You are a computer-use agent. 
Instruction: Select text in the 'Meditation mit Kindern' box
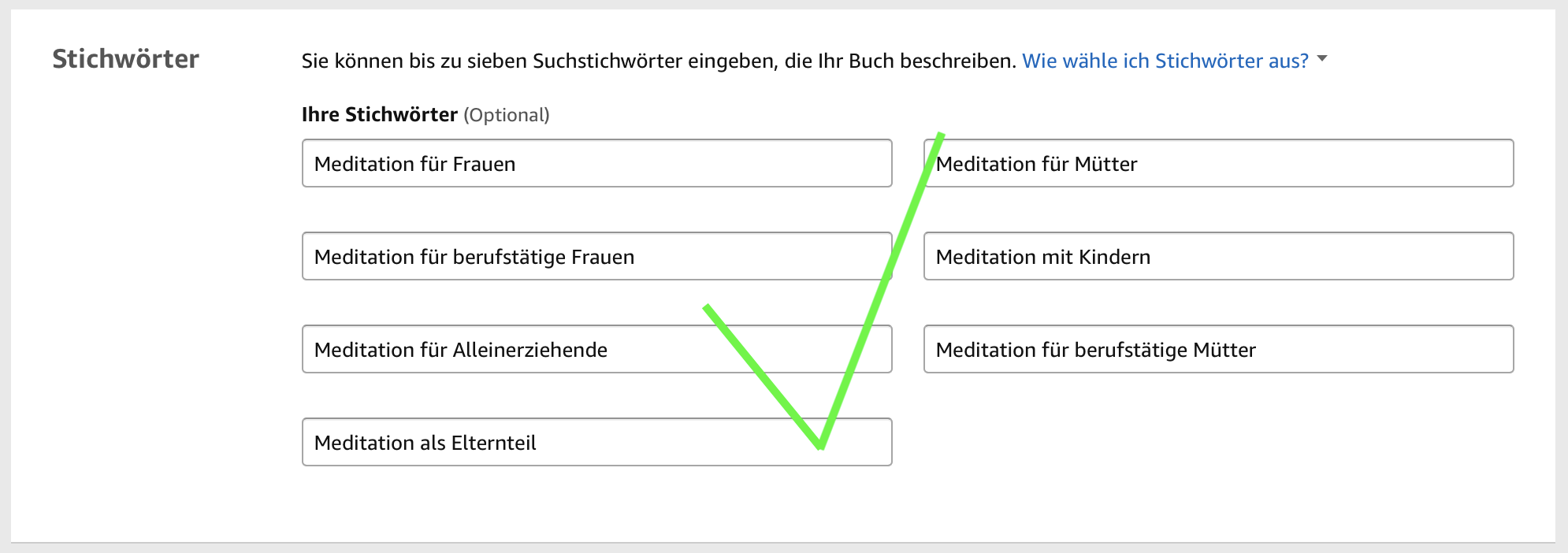click(1043, 256)
